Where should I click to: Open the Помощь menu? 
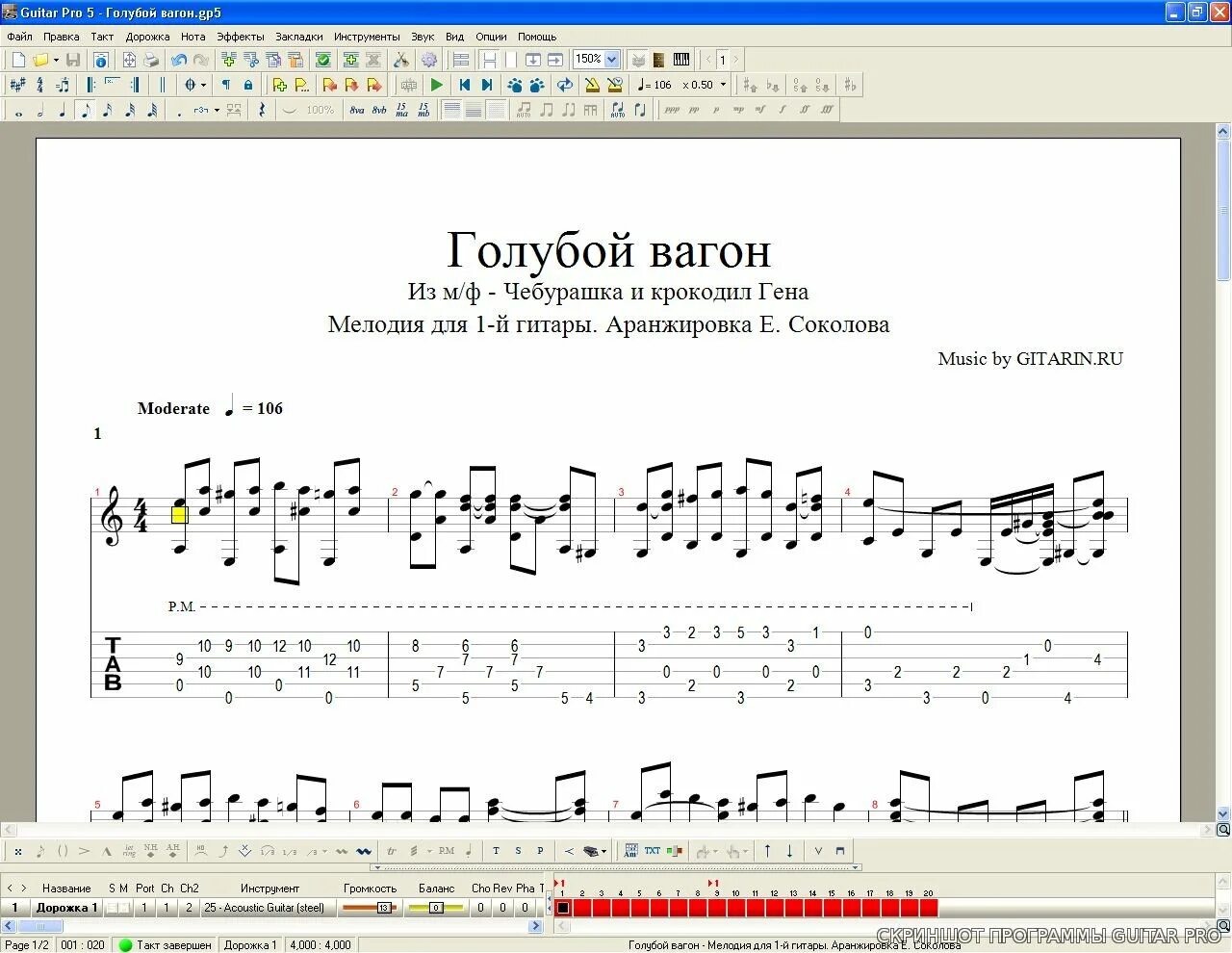pyautogui.click(x=537, y=37)
